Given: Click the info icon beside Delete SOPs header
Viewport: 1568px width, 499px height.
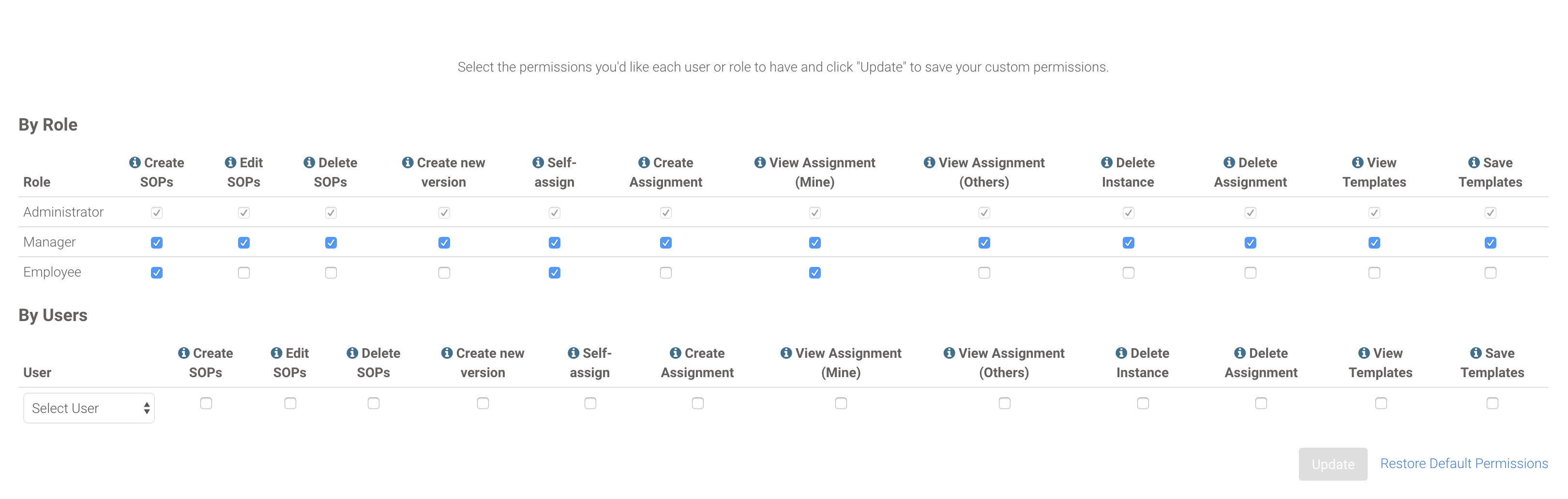Looking at the screenshot, I should click(309, 163).
